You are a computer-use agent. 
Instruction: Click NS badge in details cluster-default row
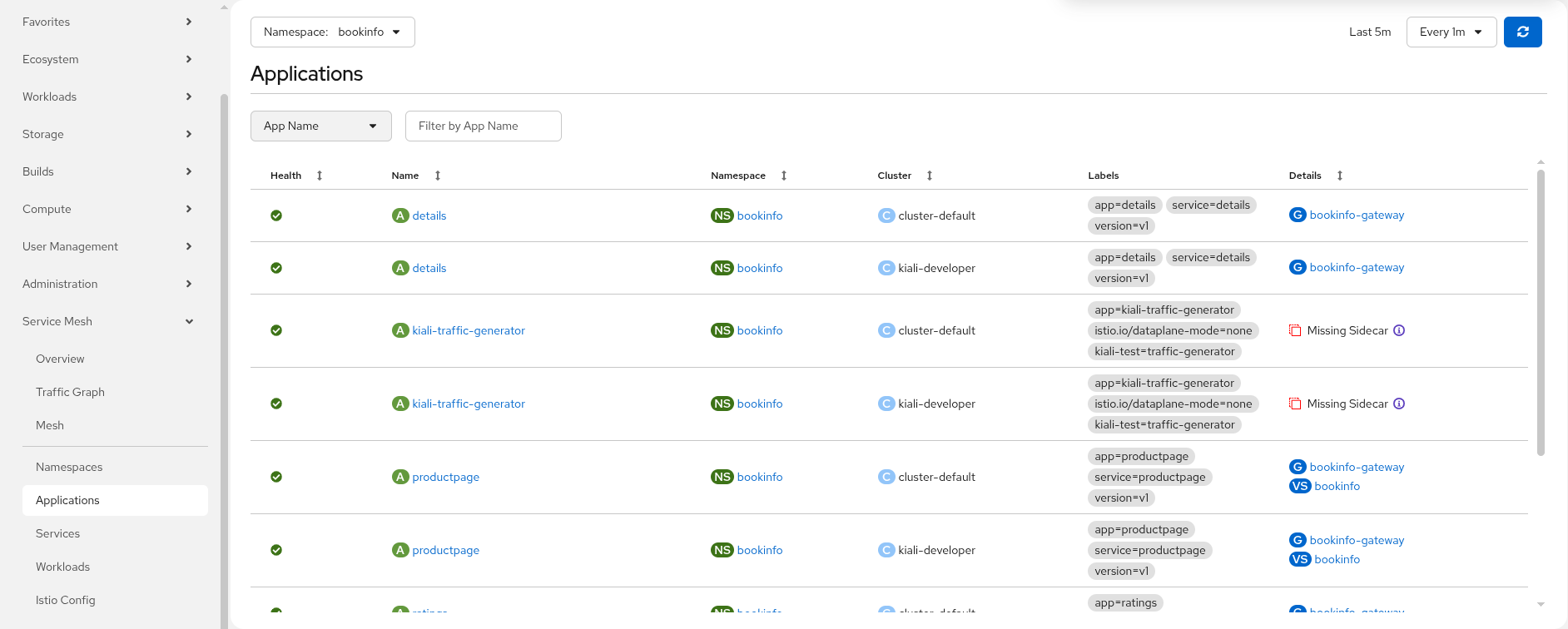point(722,215)
